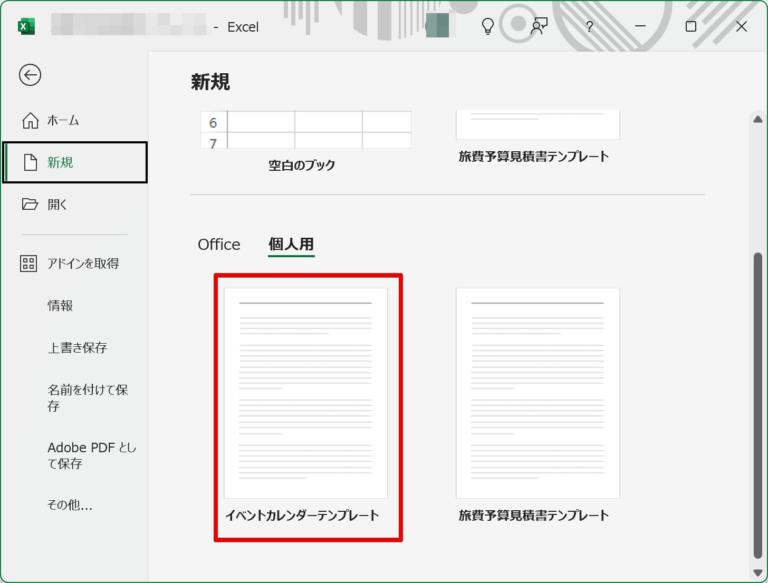Switch to the Office templates tab

(x=219, y=244)
